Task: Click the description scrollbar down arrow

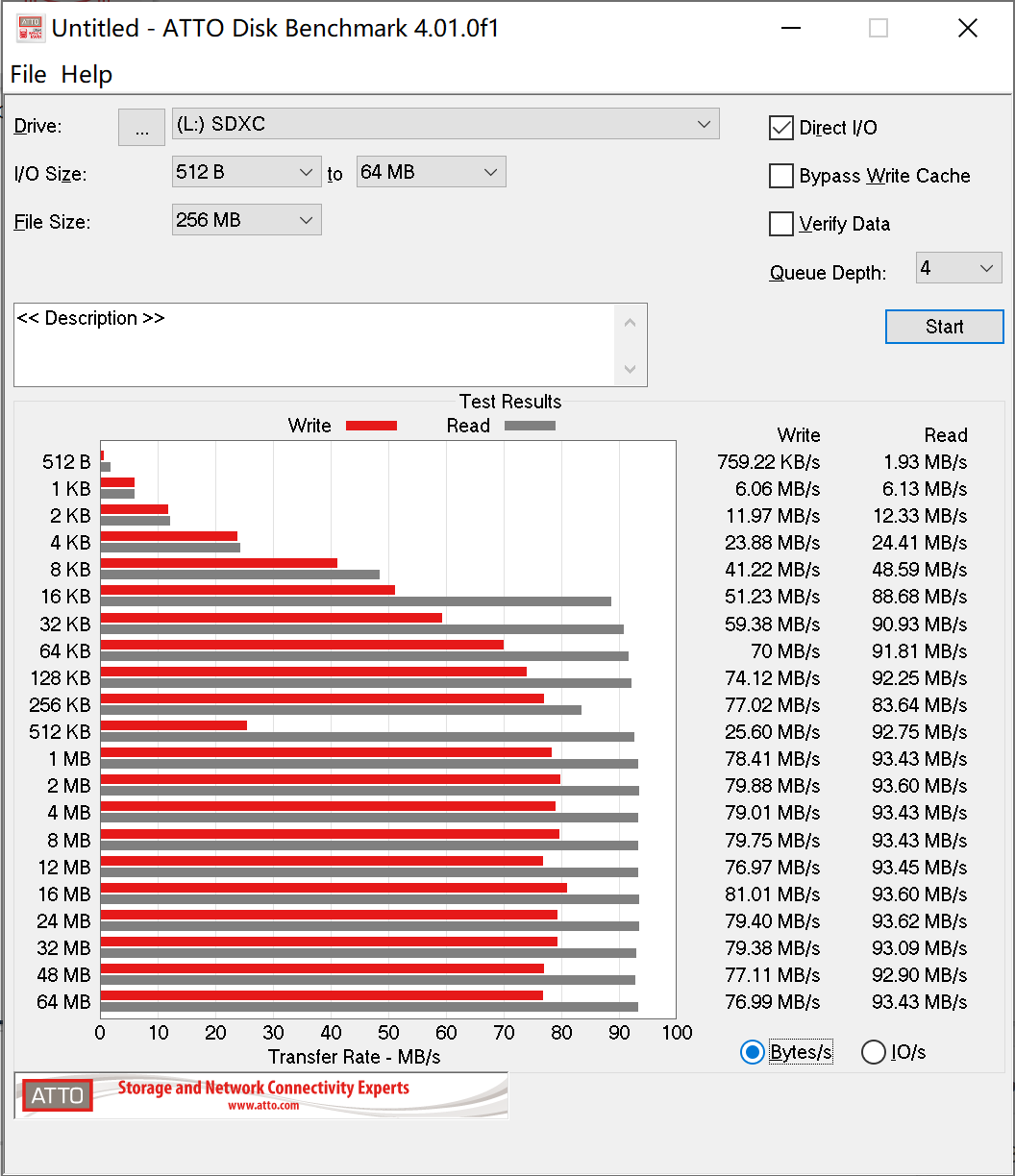Action: [631, 368]
